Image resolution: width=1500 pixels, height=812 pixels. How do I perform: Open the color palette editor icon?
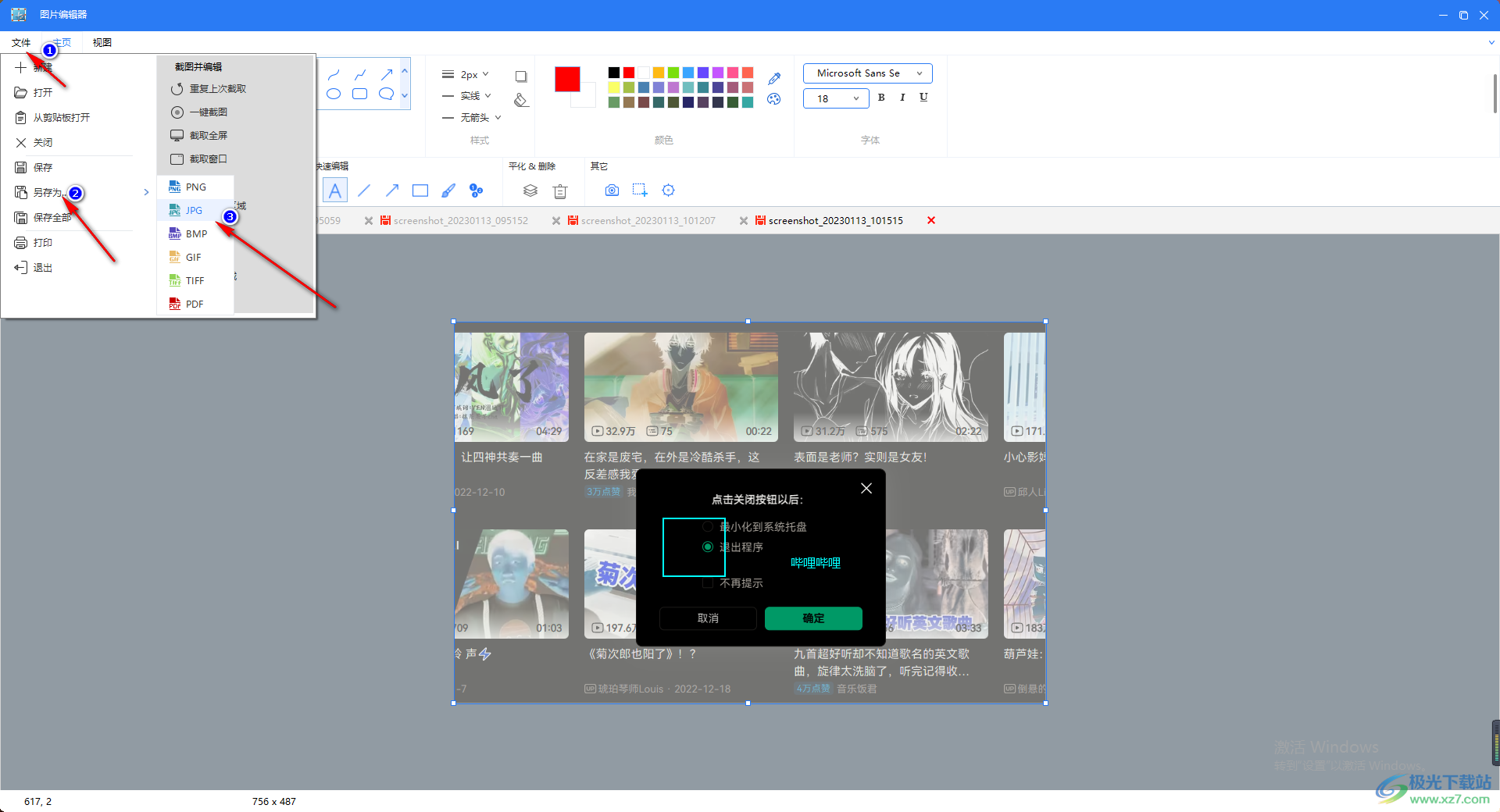click(x=774, y=99)
